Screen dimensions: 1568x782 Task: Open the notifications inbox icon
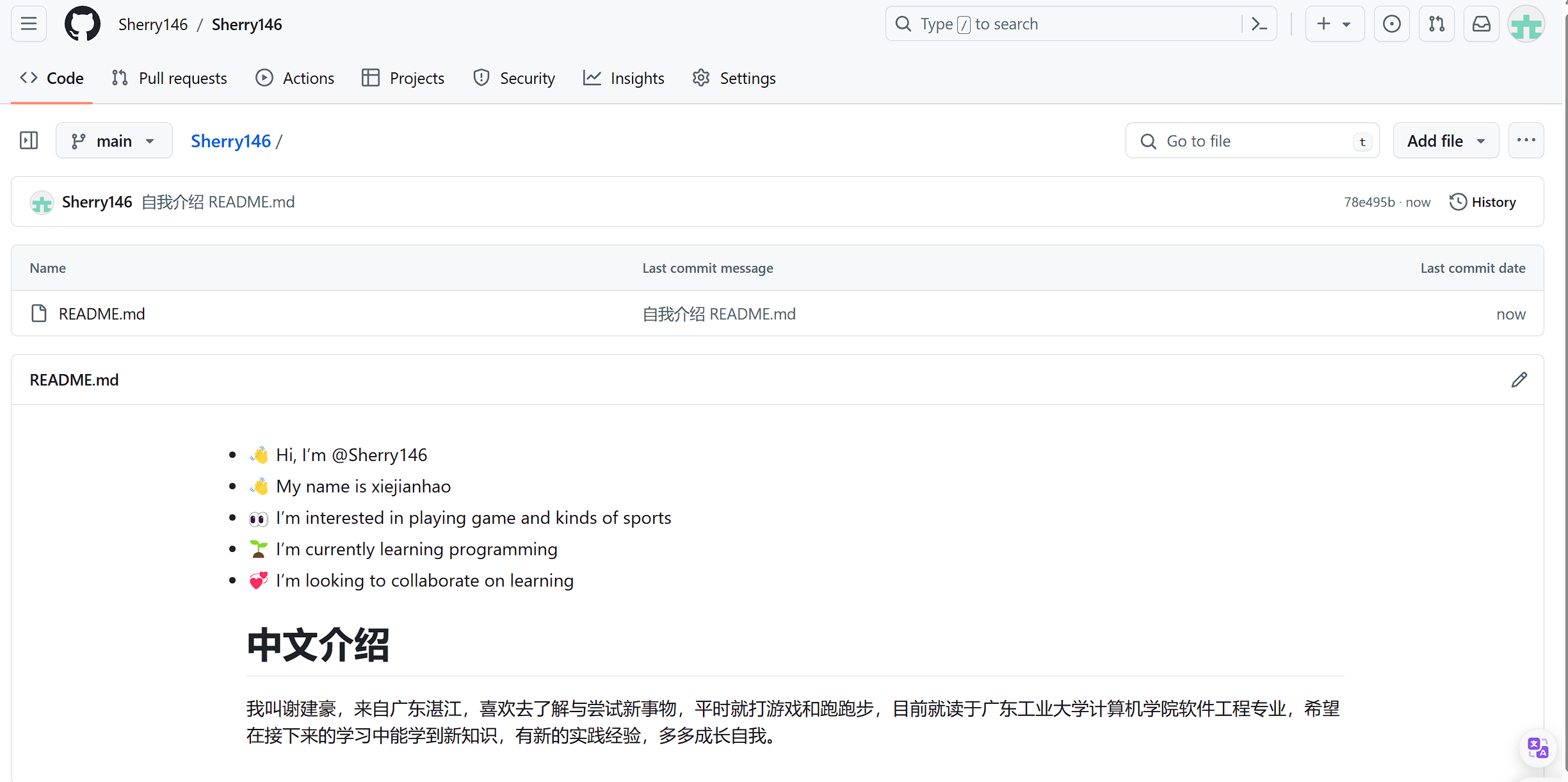[1481, 24]
